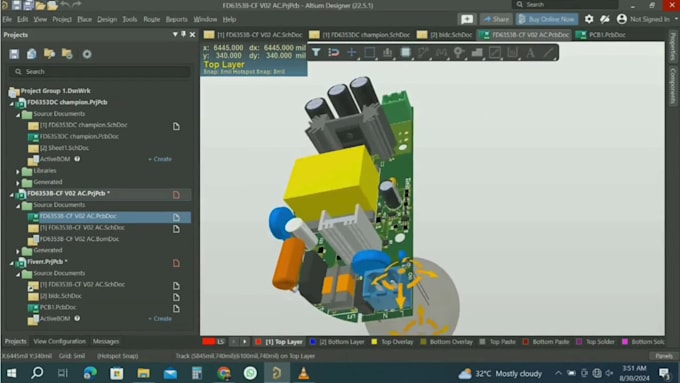680x383 pixels.
Task: Click the place string A icon
Action: (x=530, y=52)
